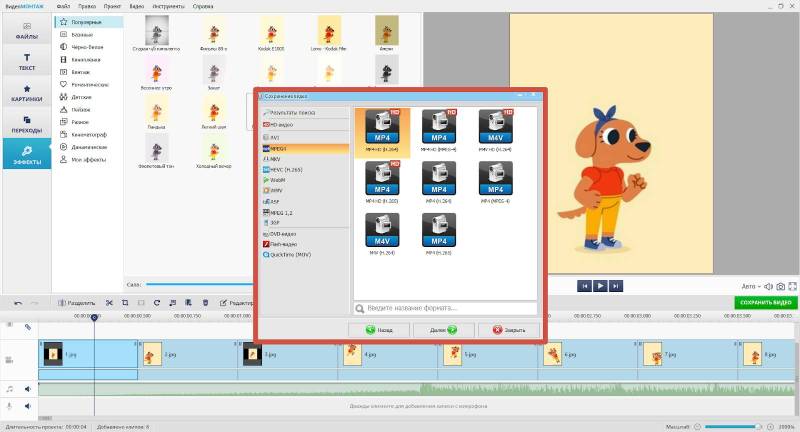Open the Переходы panel in left sidebar
This screenshot has width=800, height=432.
click(27, 124)
